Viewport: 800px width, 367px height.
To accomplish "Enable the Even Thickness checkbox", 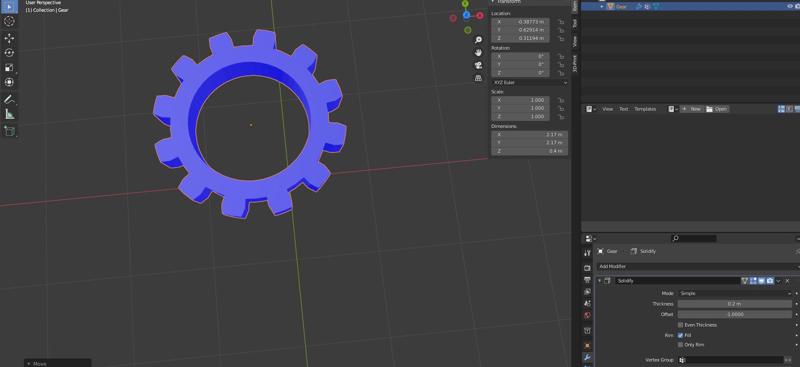I will 681,325.
